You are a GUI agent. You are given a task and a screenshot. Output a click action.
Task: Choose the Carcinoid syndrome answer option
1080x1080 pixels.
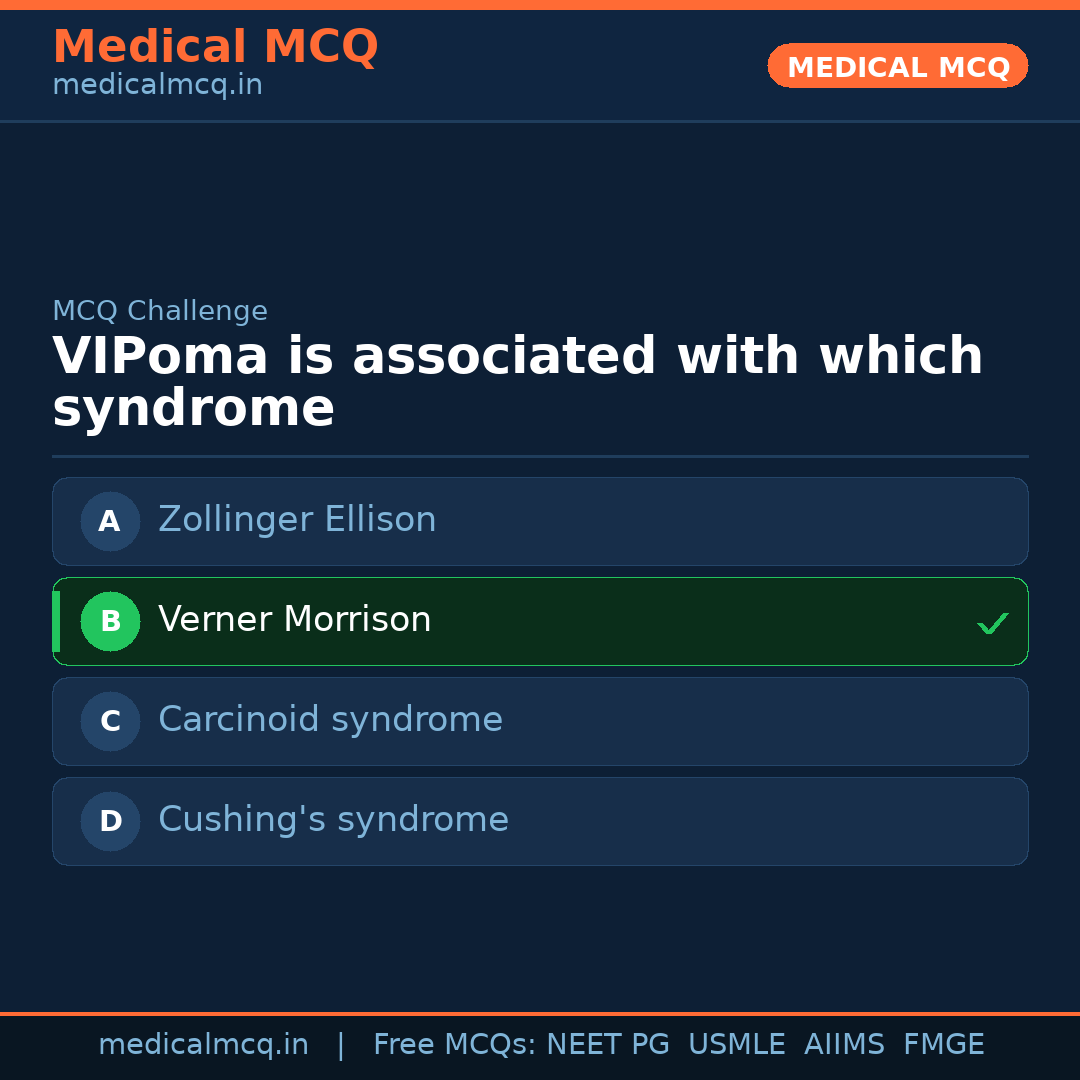pos(540,721)
